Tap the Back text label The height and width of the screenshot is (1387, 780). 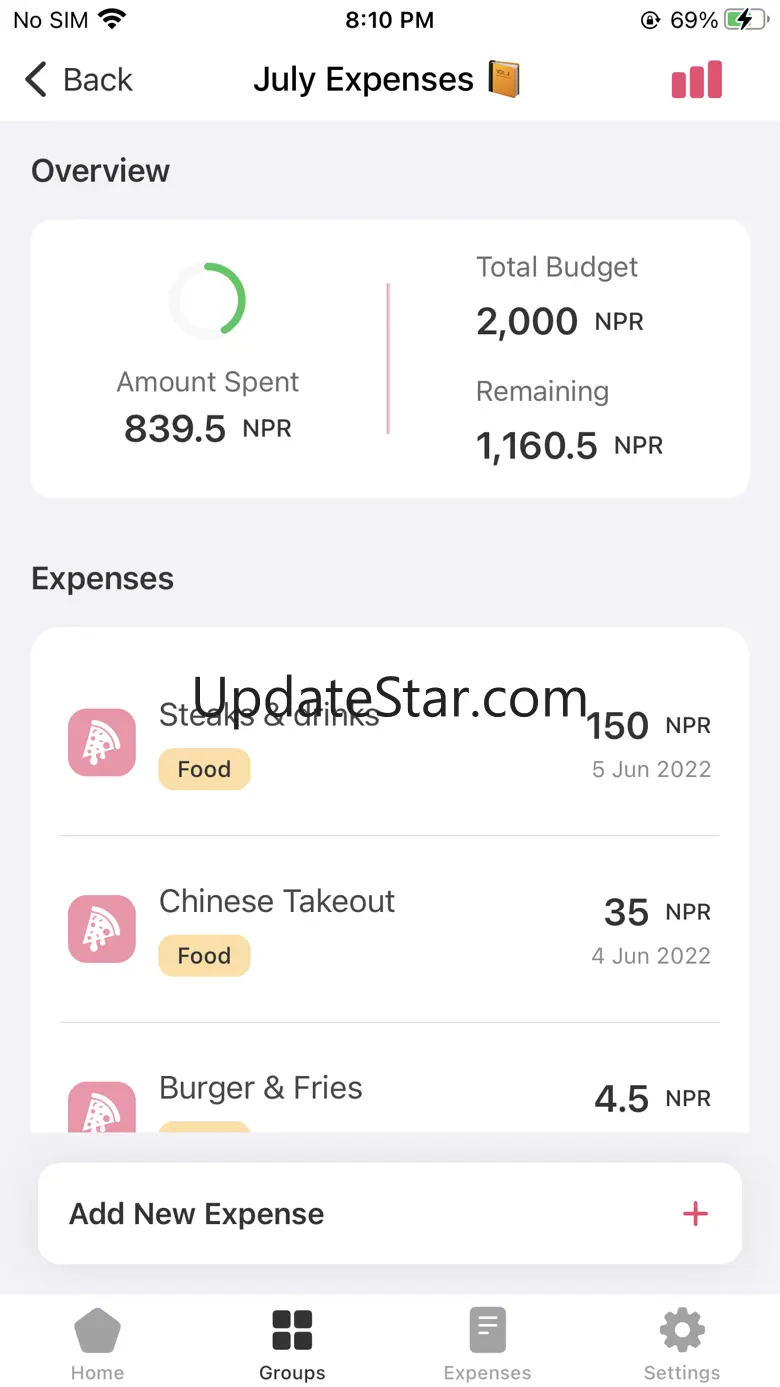click(x=98, y=80)
